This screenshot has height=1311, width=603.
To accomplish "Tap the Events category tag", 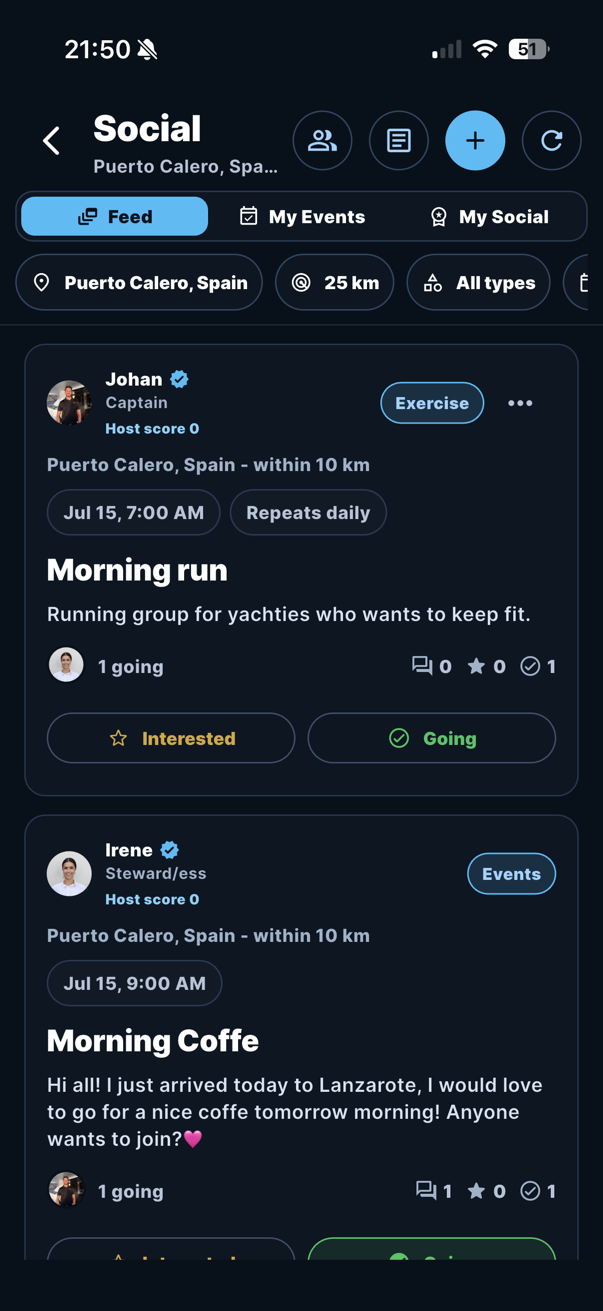I will tap(511, 874).
